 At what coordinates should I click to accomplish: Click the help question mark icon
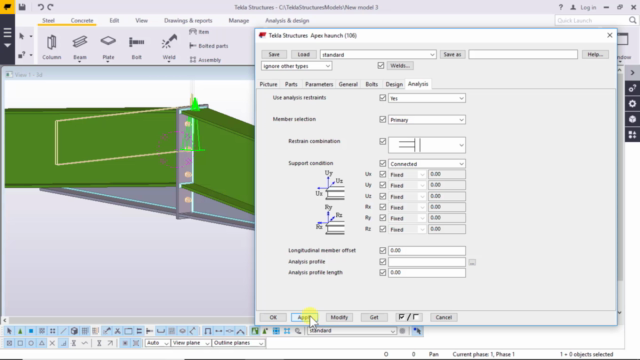coord(560,7)
